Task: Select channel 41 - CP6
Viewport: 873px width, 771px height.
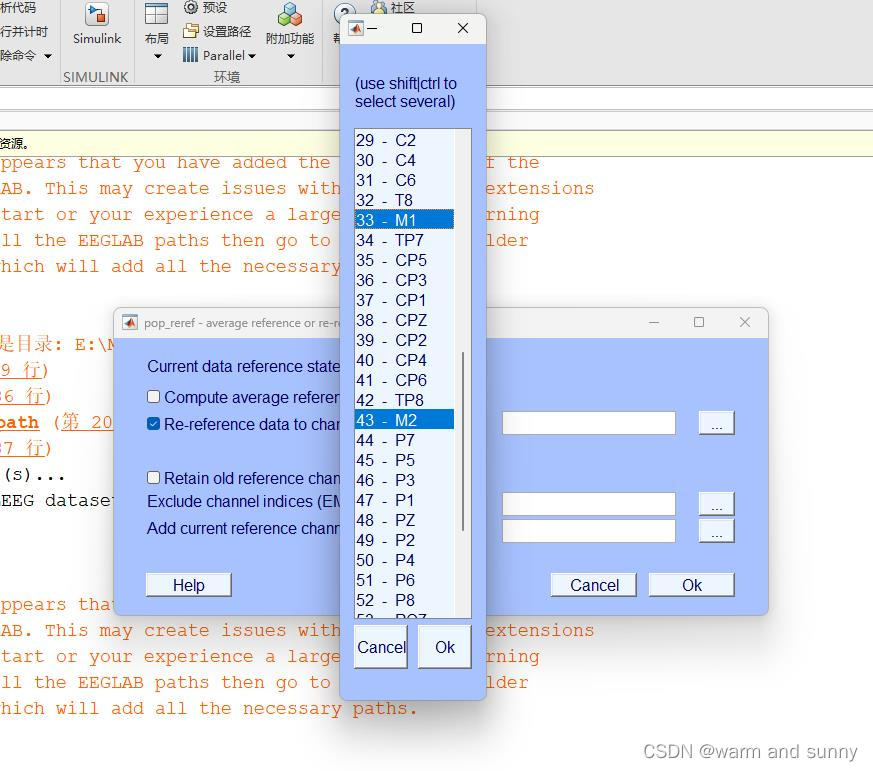Action: coord(405,380)
